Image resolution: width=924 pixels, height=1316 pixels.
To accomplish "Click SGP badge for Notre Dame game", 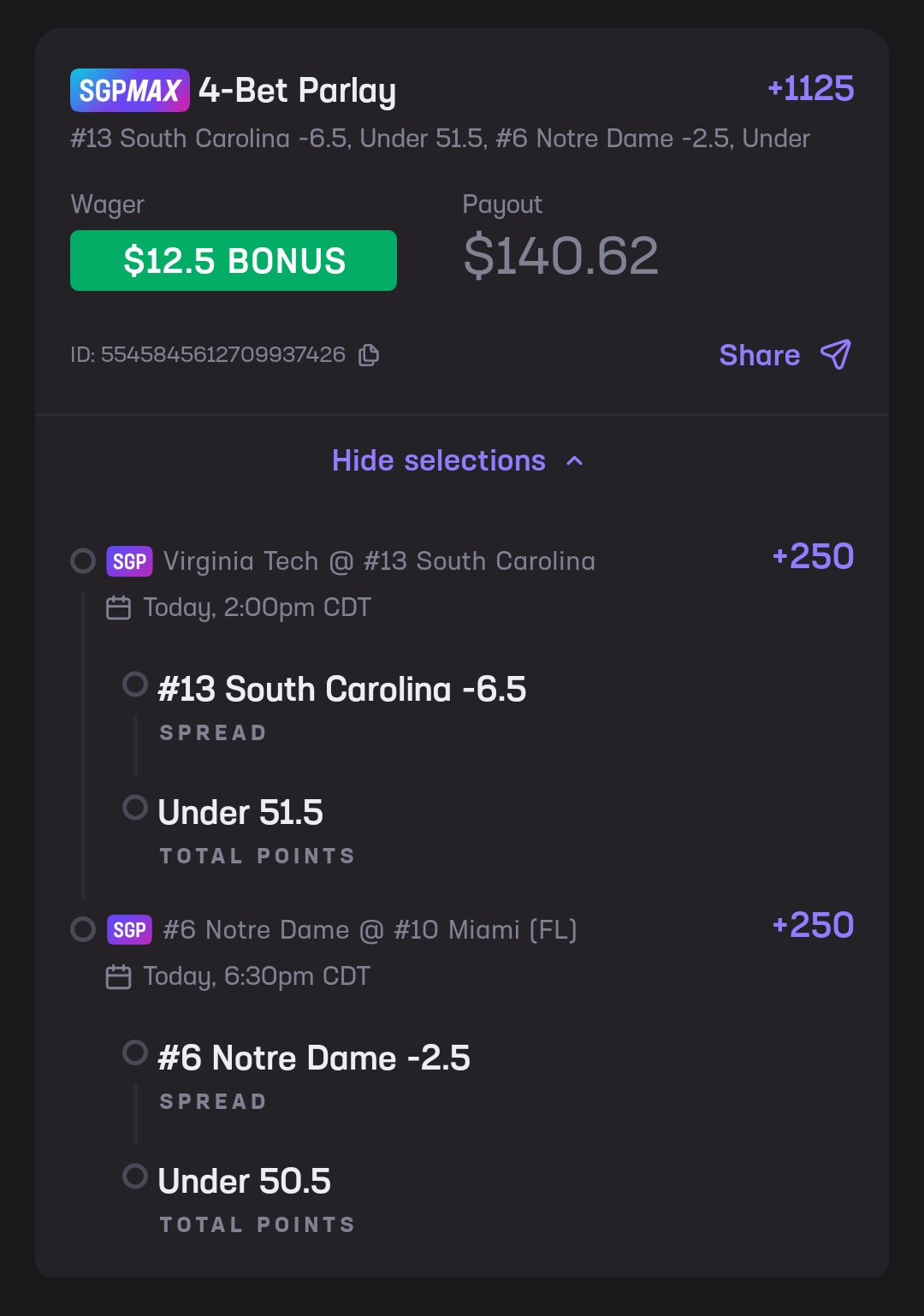I will (x=129, y=930).
